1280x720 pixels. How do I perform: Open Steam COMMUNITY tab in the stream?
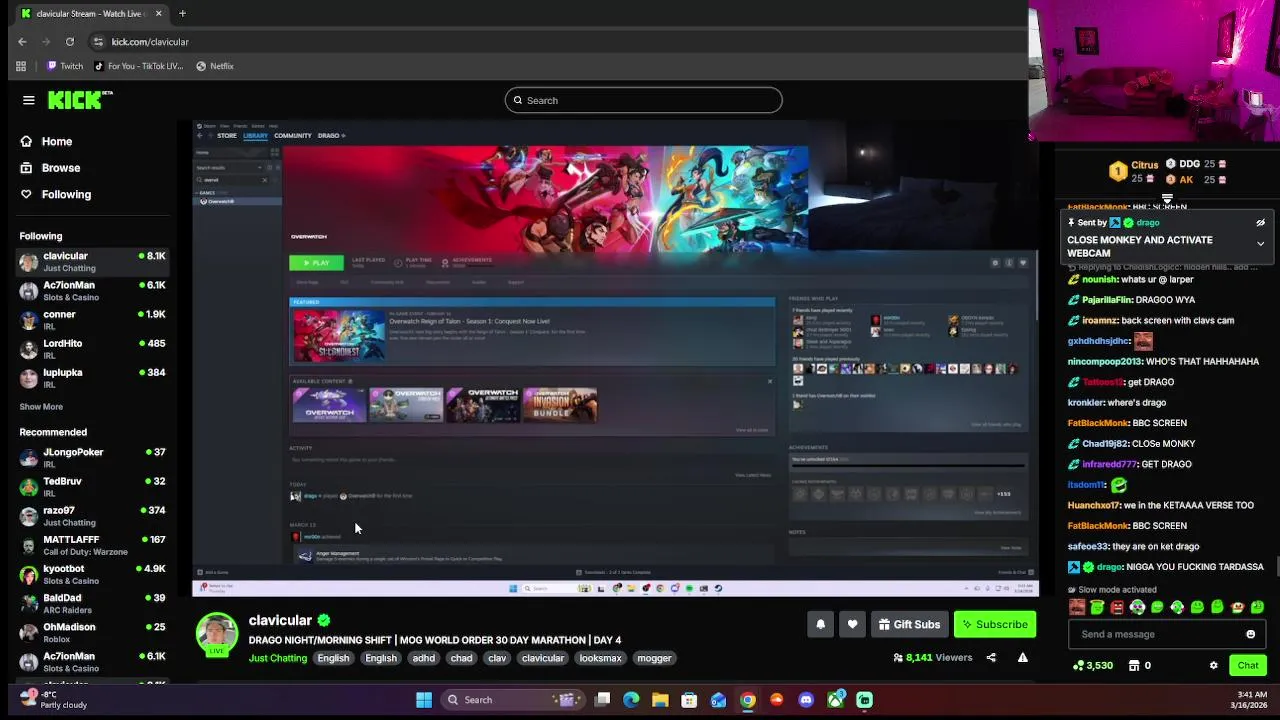pyautogui.click(x=293, y=136)
